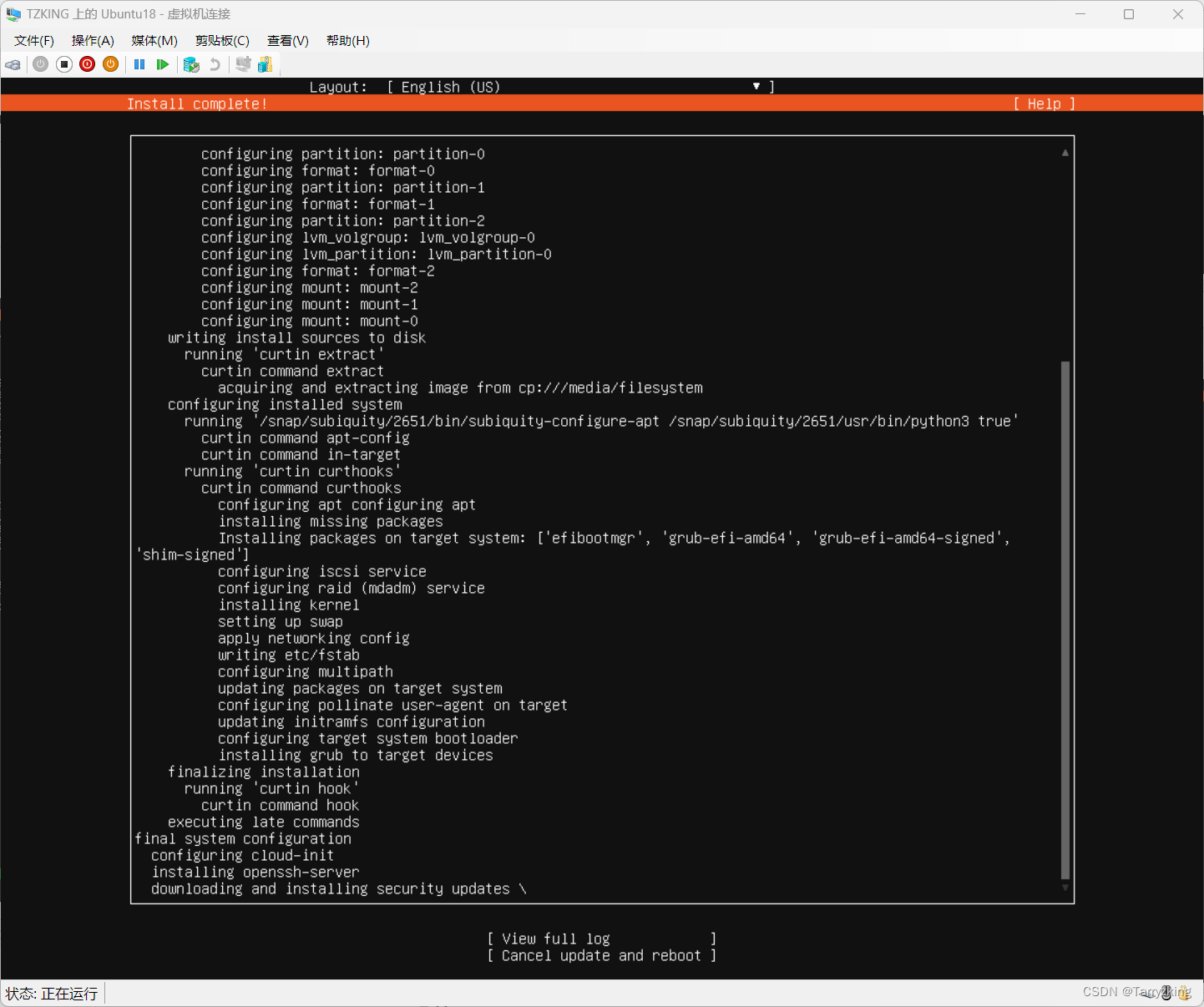This screenshot has height=1007, width=1204.
Task: Click status bar text 状态: 正在运行
Action: click(x=52, y=994)
